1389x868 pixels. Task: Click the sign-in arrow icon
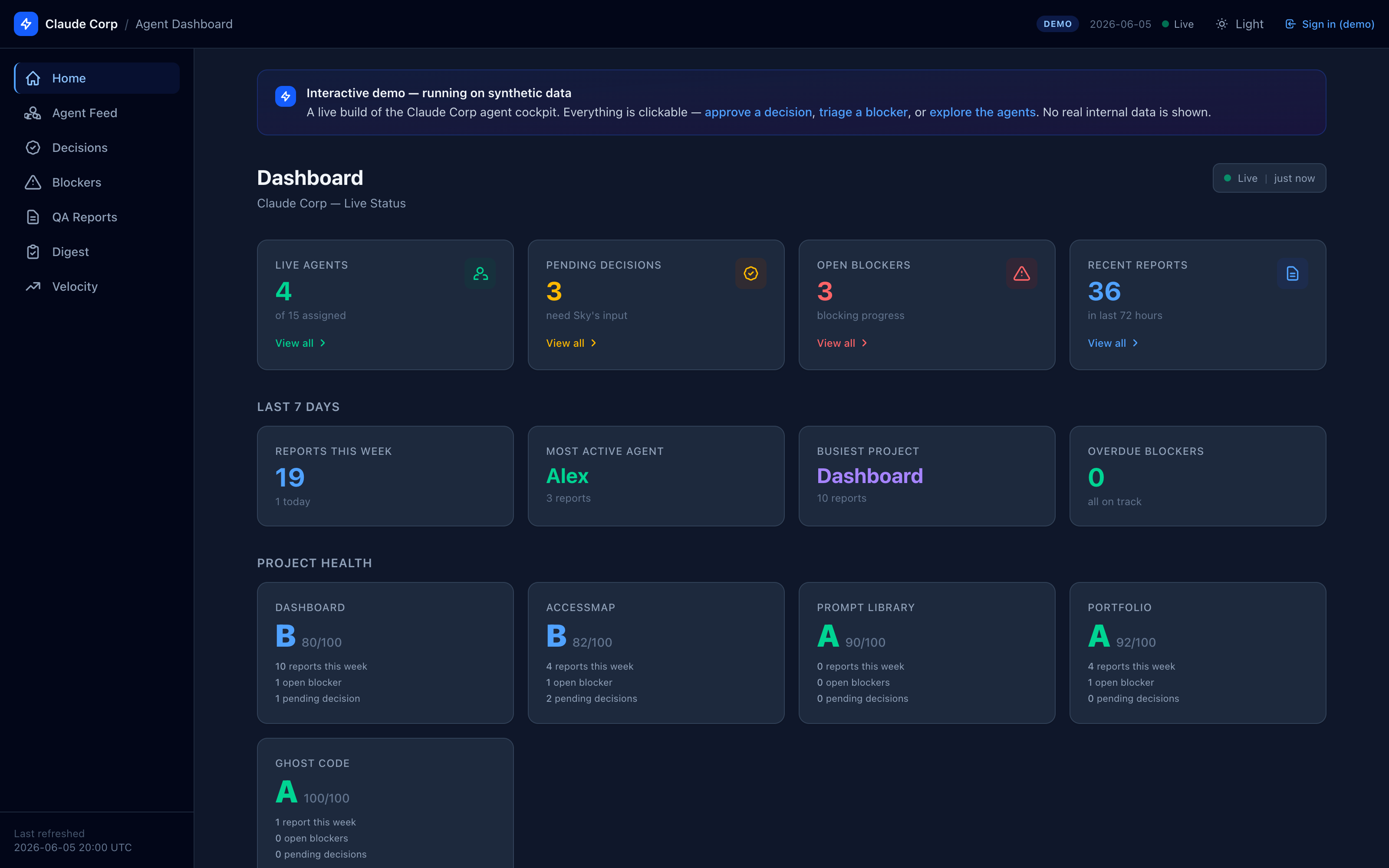click(1290, 24)
